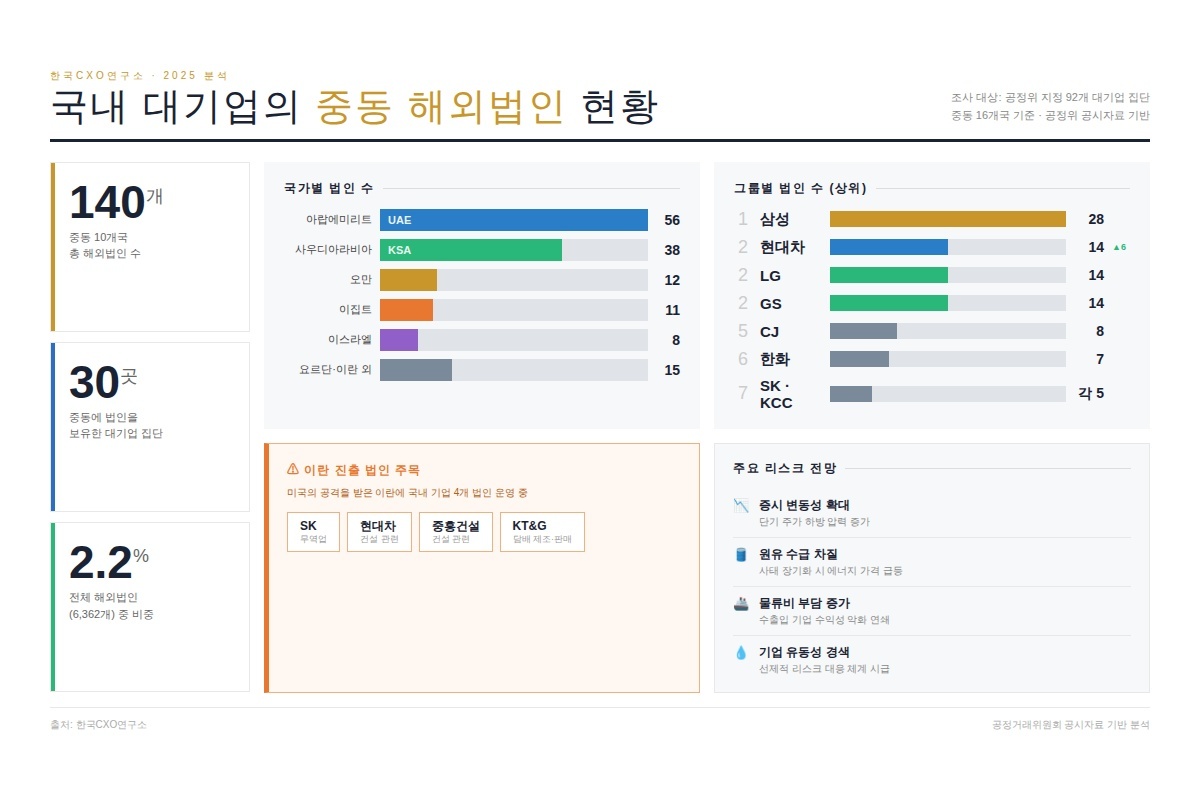Image resolution: width=1200 pixels, height=800 pixels.
Task: Click the 국가별 법인 수 section heading
Action: click(x=328, y=188)
